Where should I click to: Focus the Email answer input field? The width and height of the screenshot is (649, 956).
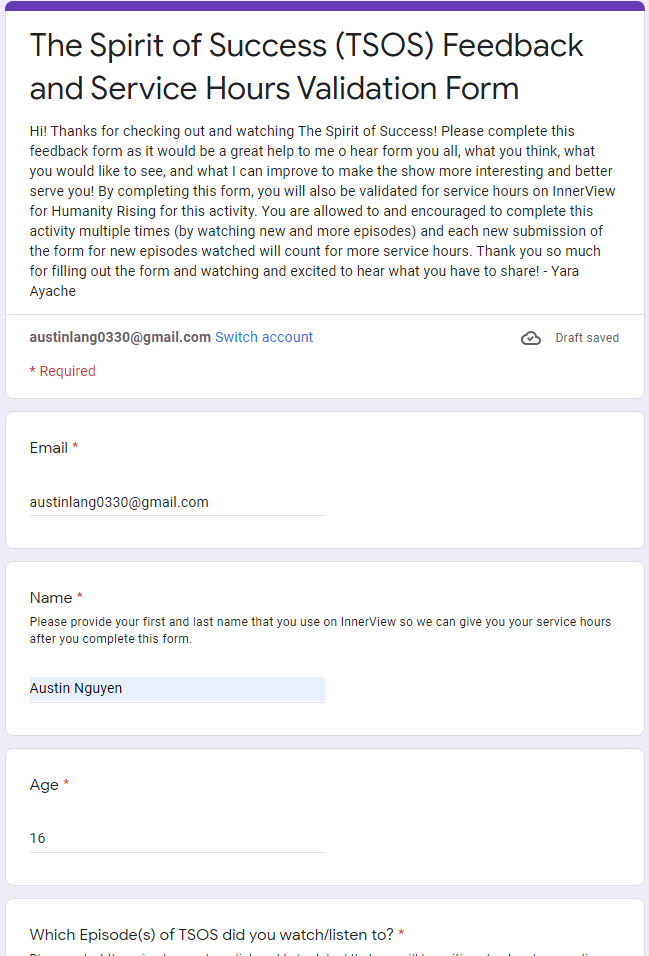pyautogui.click(x=177, y=502)
